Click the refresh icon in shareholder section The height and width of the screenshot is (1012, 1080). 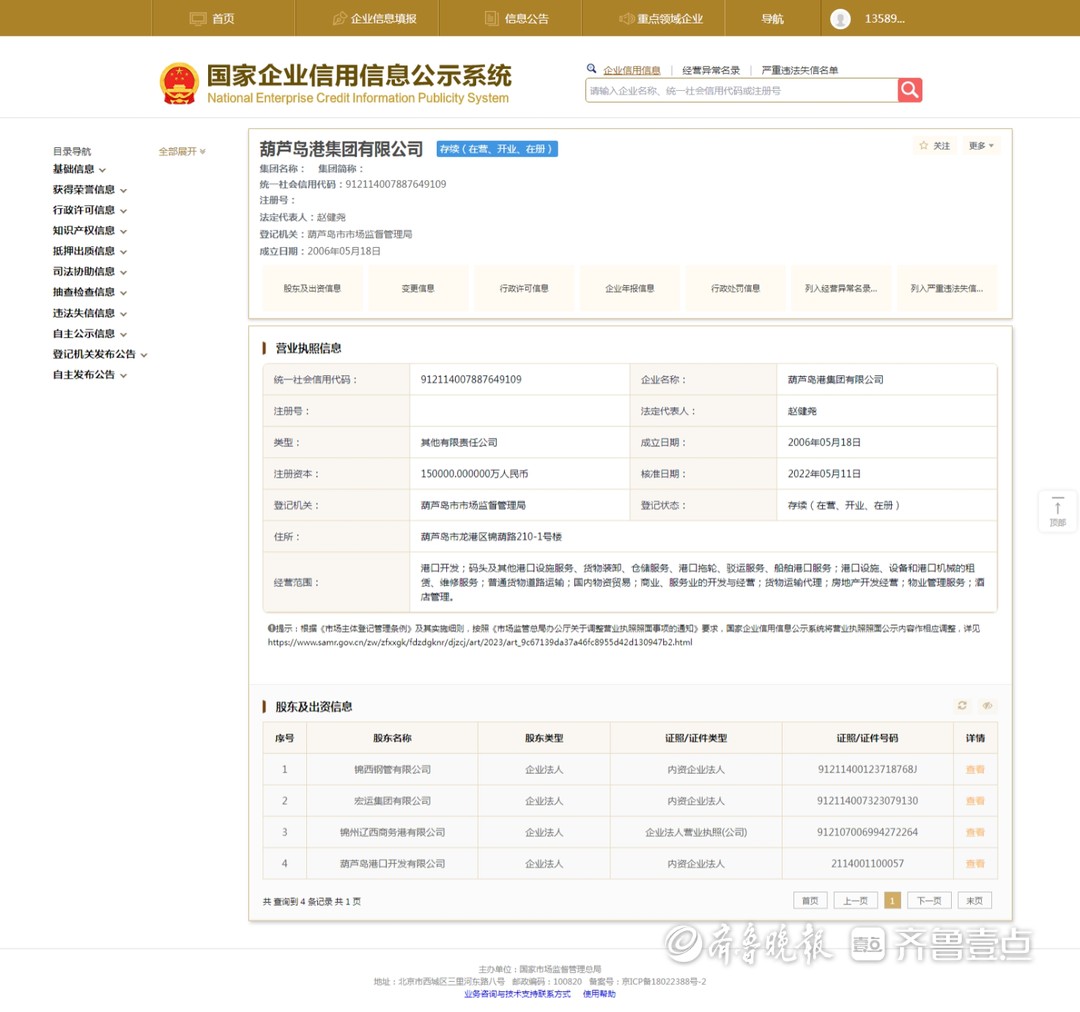[x=962, y=705]
